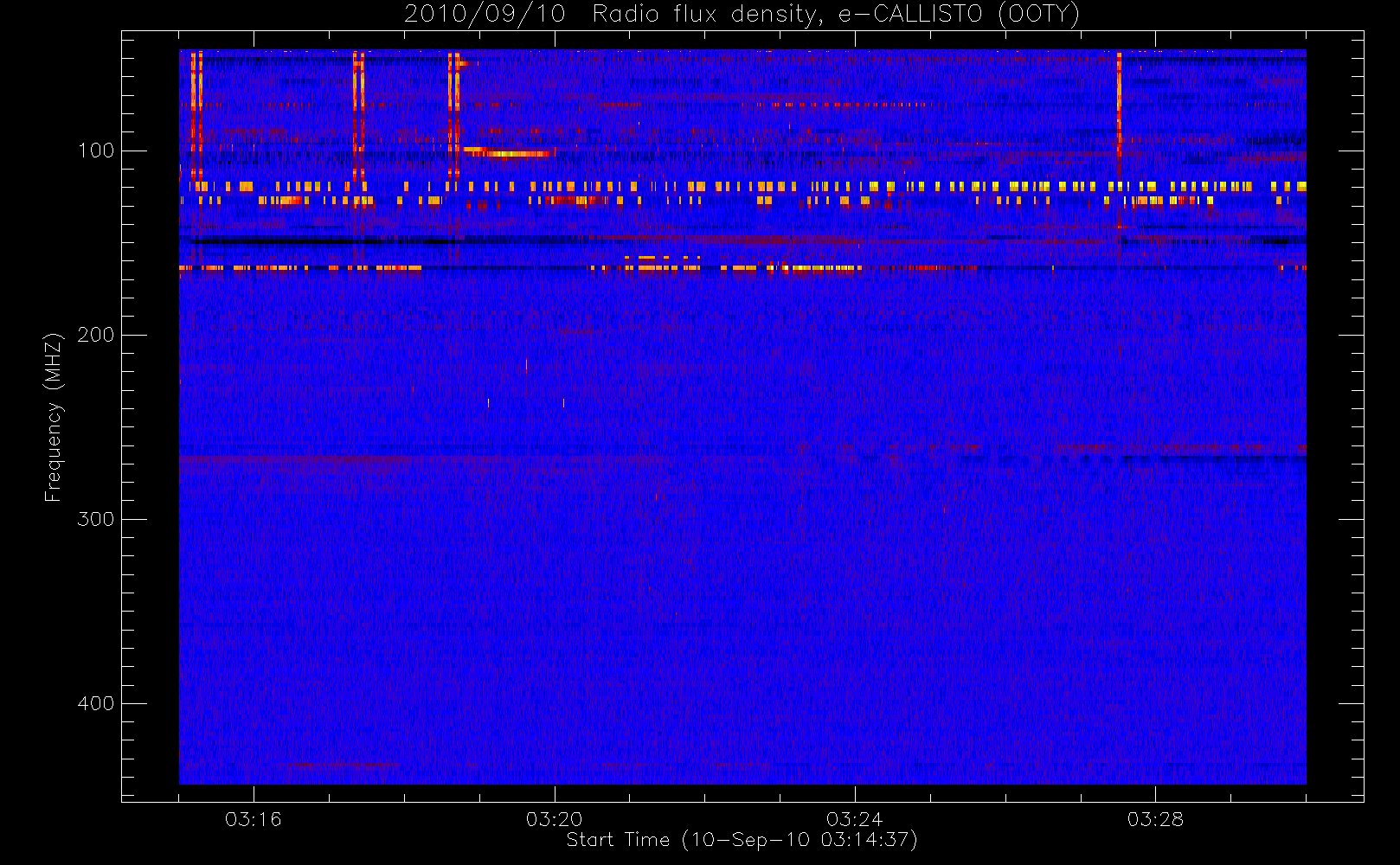Viewport: 1400px width, 865px height.
Task: Click the 400 frequency tick label
Action: click(96, 703)
